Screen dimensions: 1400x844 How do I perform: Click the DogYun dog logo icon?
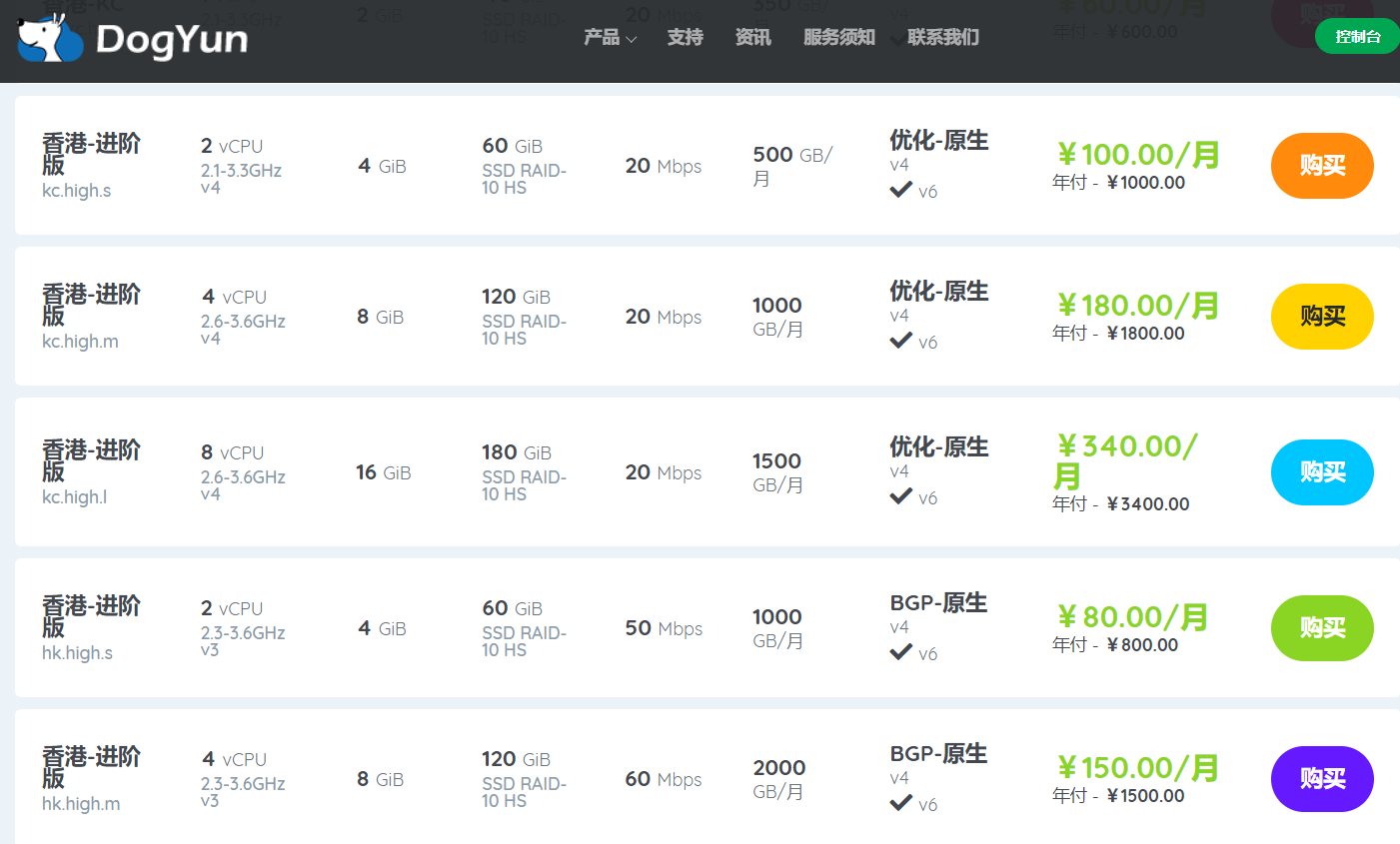click(x=50, y=38)
